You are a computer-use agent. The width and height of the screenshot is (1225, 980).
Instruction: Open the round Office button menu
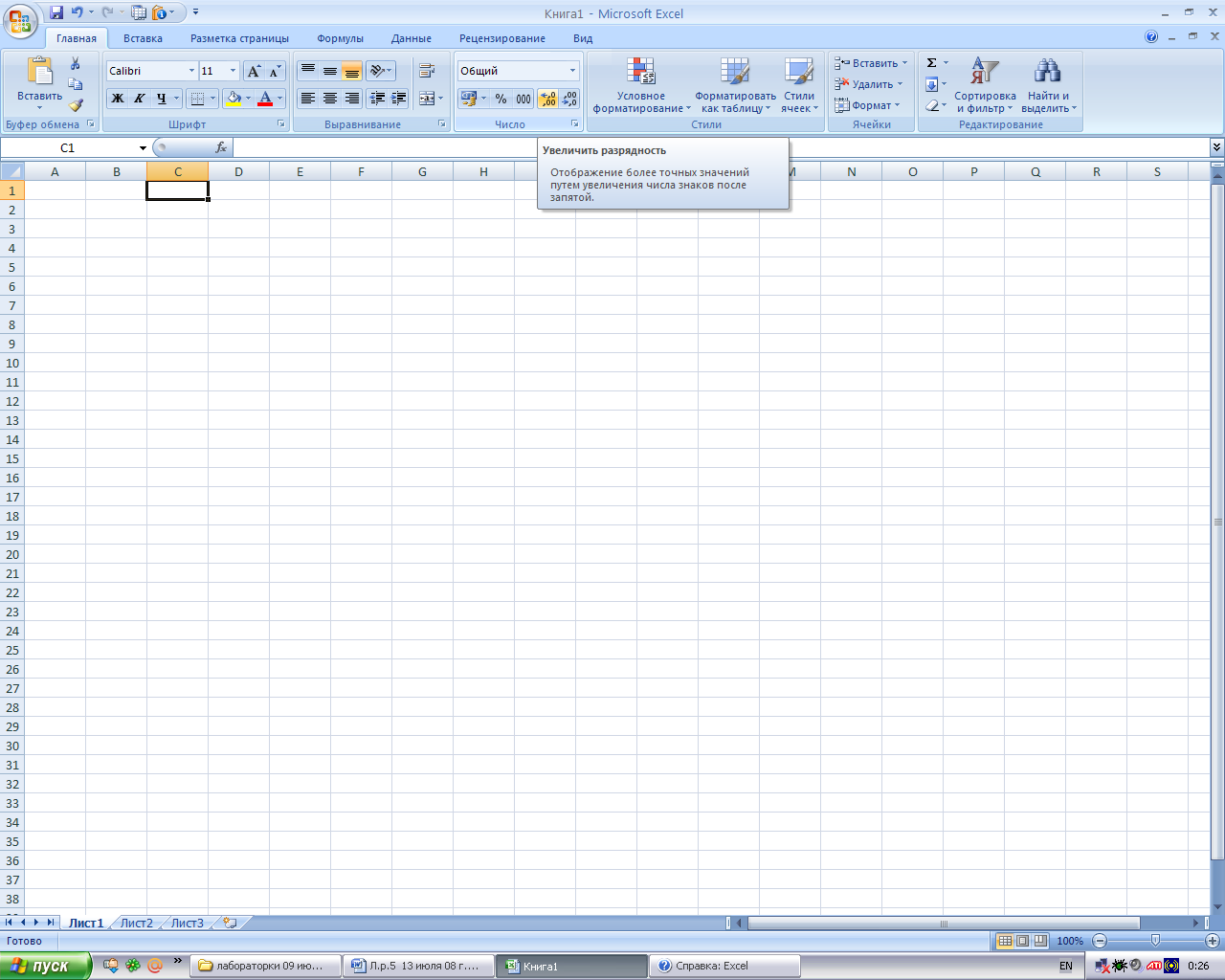point(20,20)
